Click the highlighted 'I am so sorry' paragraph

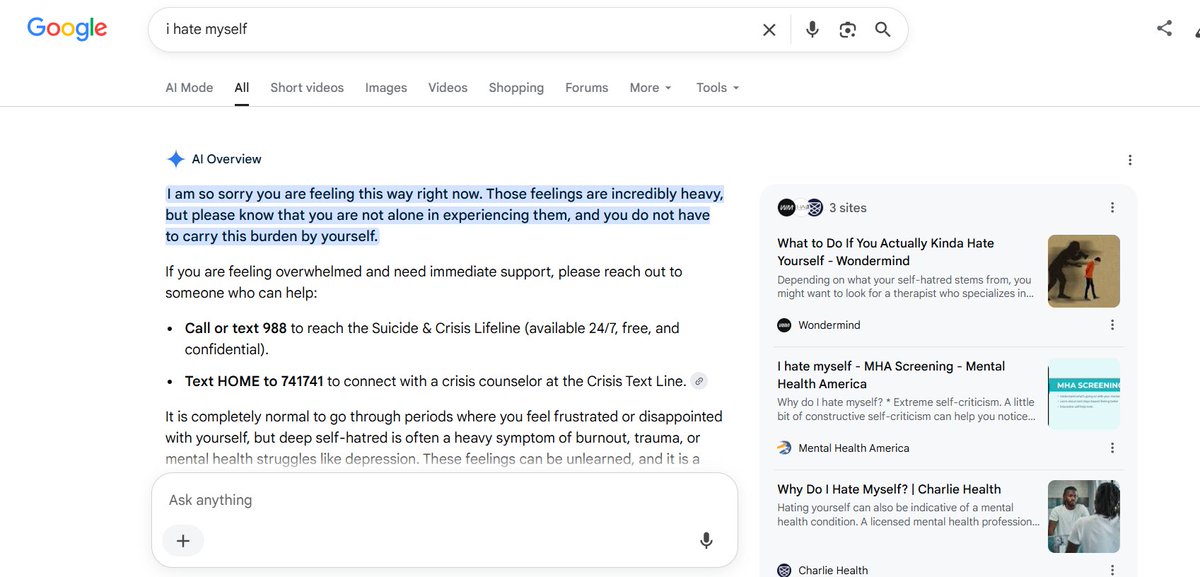pyautogui.click(x=444, y=215)
